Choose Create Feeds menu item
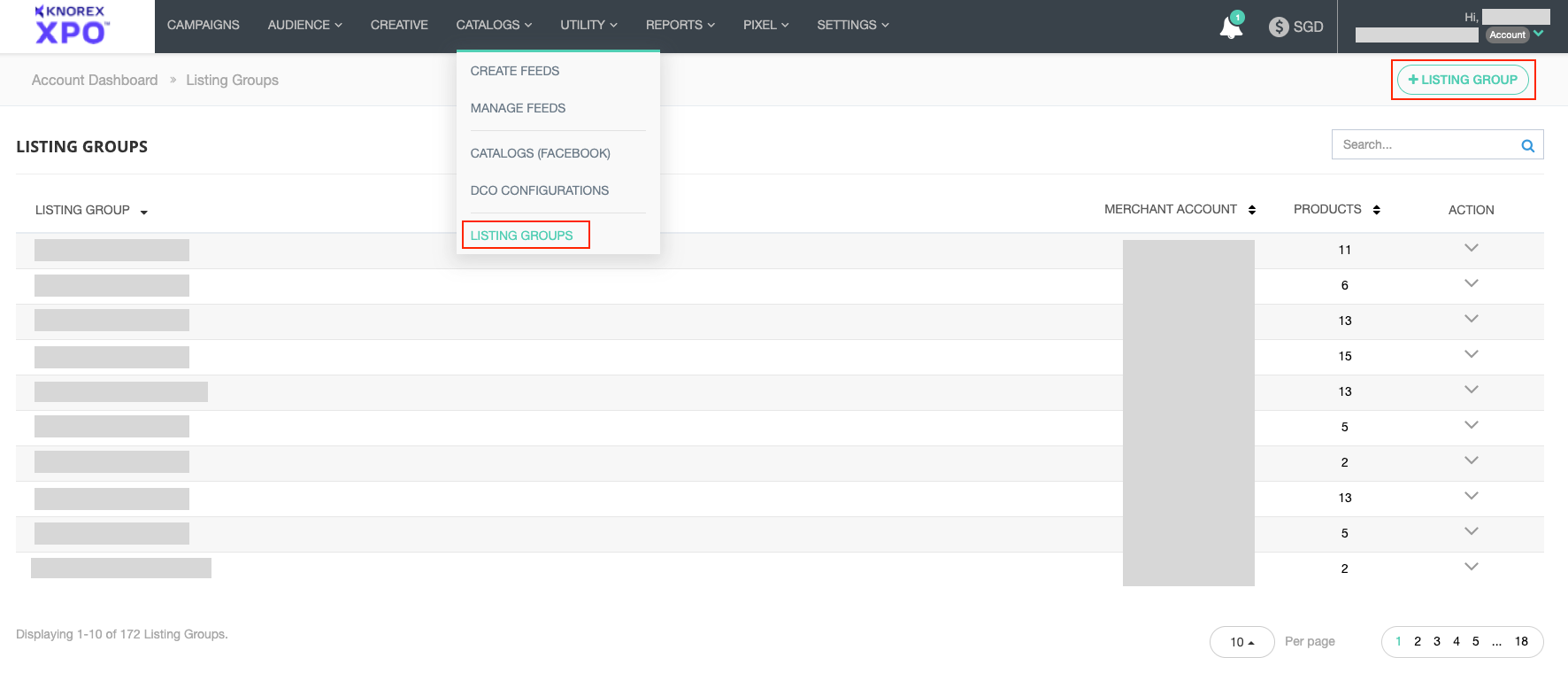1568x673 pixels. tap(515, 71)
